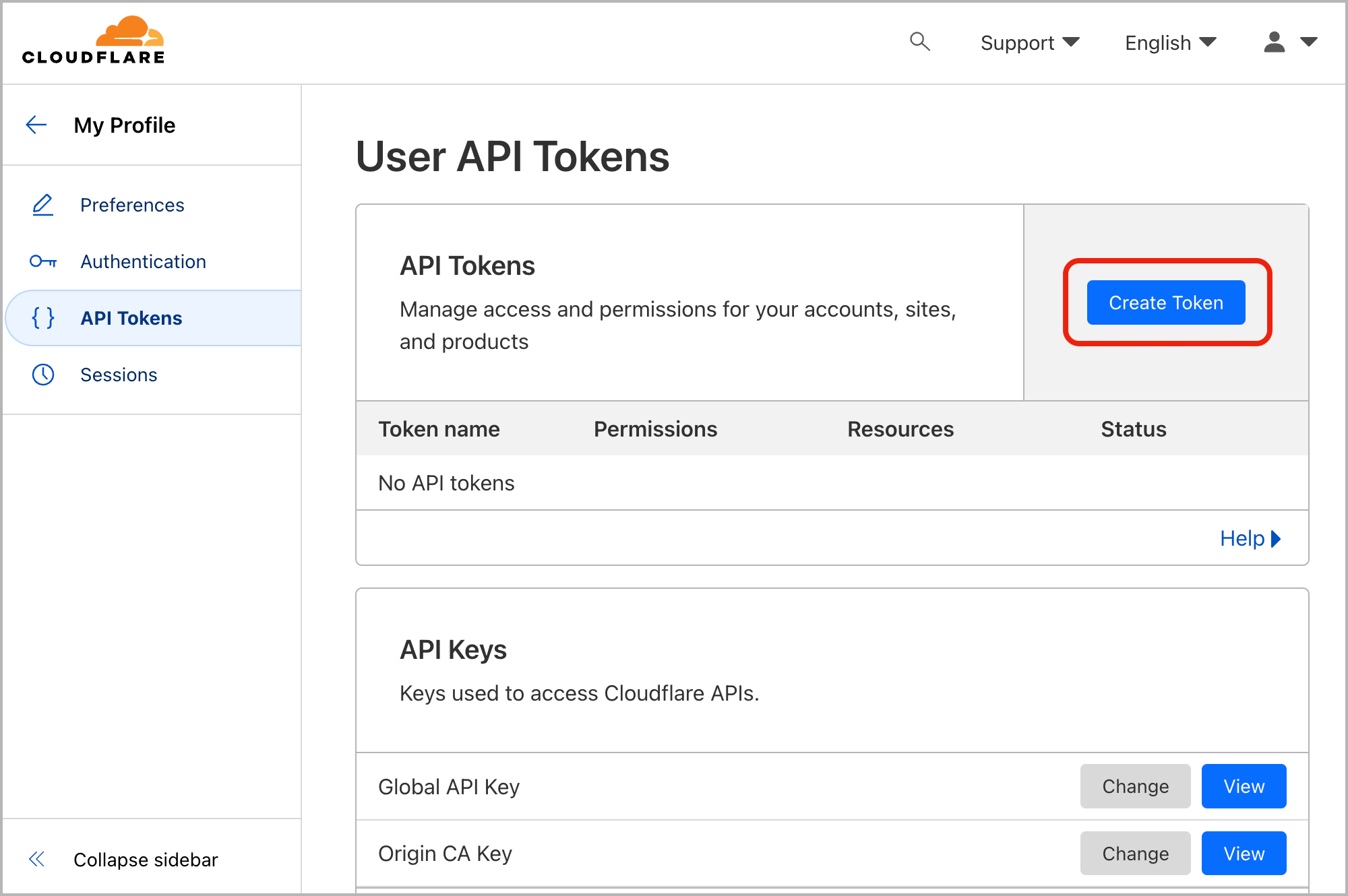
Task: Open Authentication in the sidebar
Action: click(x=143, y=261)
